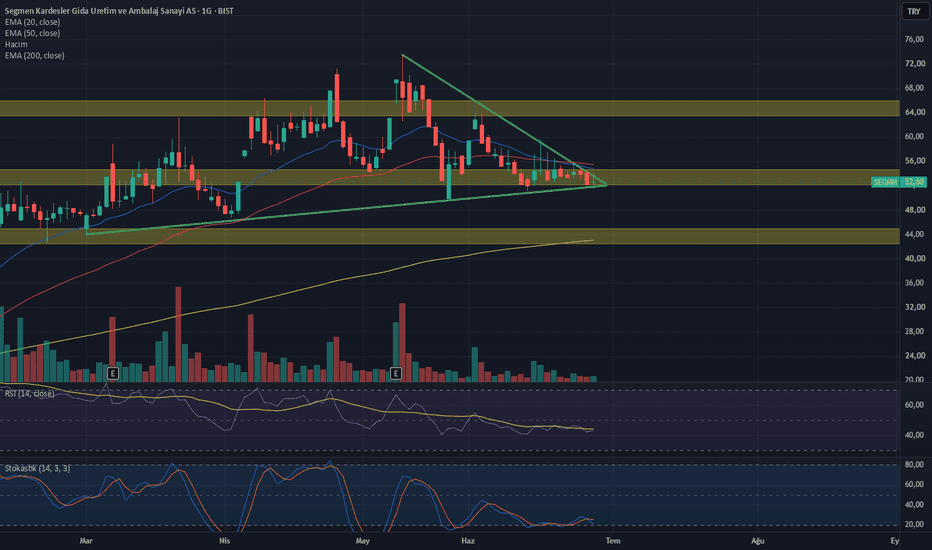Click the "Haz" month on time axis
Viewport: 932px width, 550px height.
pos(468,540)
